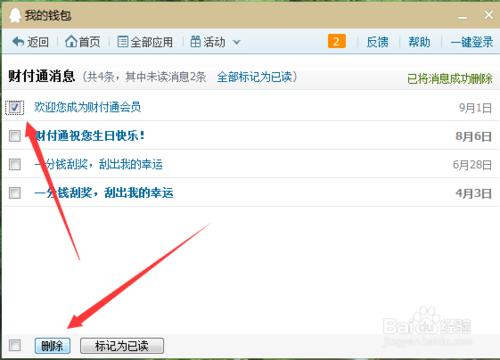Click the 我的钱包 window title

pos(48,16)
